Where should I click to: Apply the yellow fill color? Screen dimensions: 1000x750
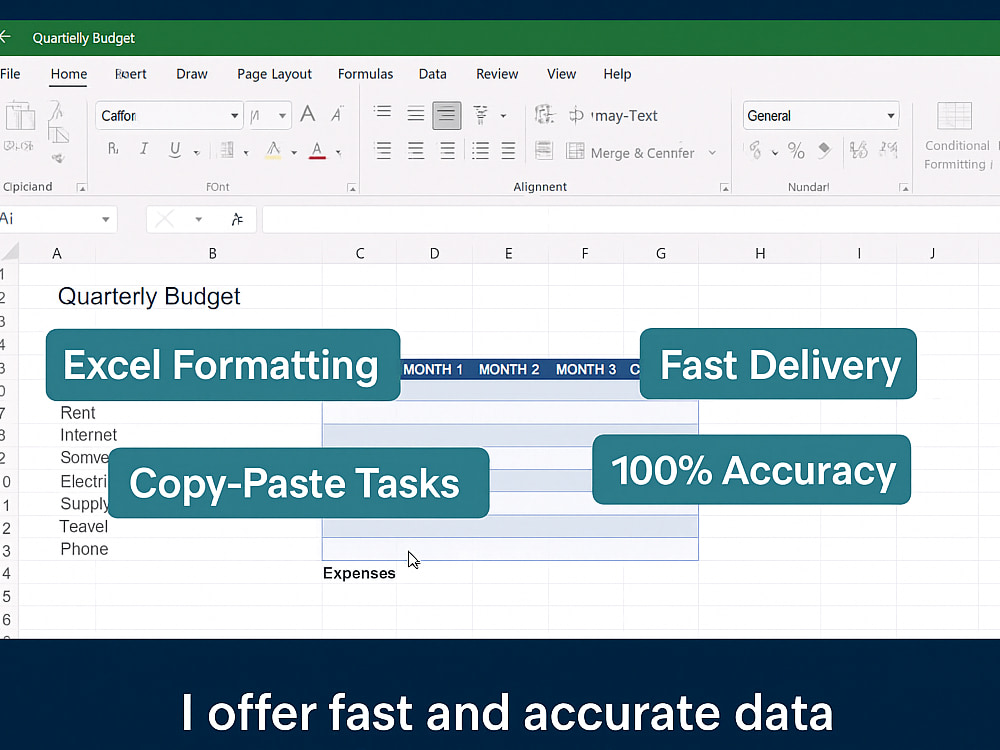tap(273, 150)
